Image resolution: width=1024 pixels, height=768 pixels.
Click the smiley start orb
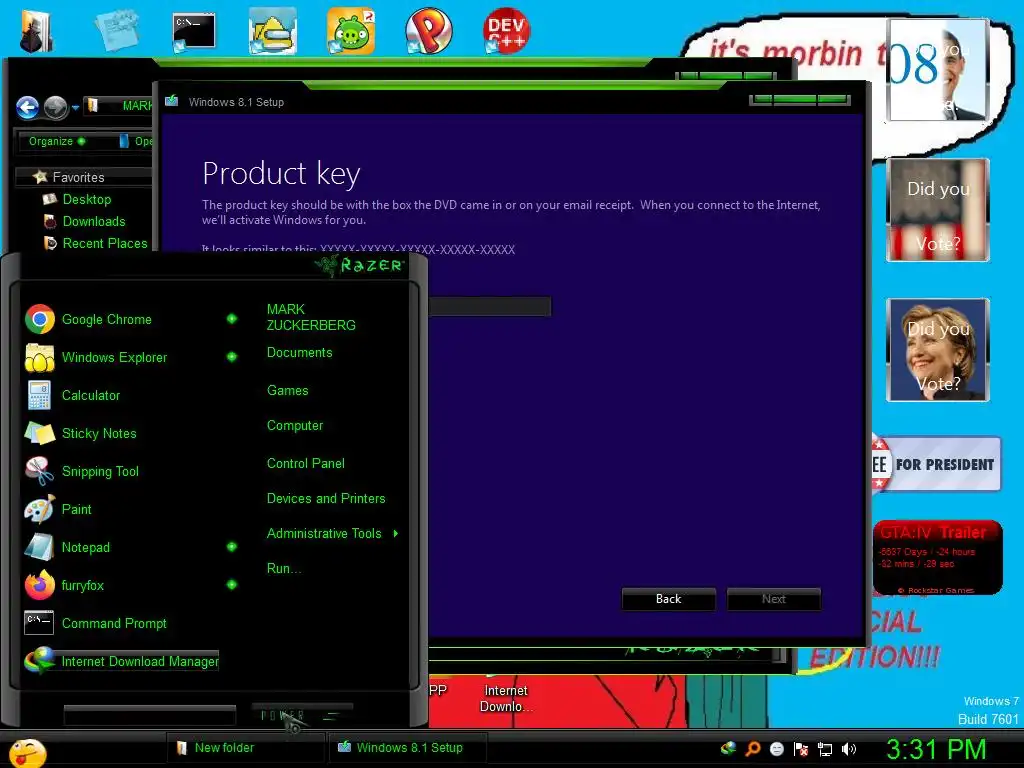[27, 753]
